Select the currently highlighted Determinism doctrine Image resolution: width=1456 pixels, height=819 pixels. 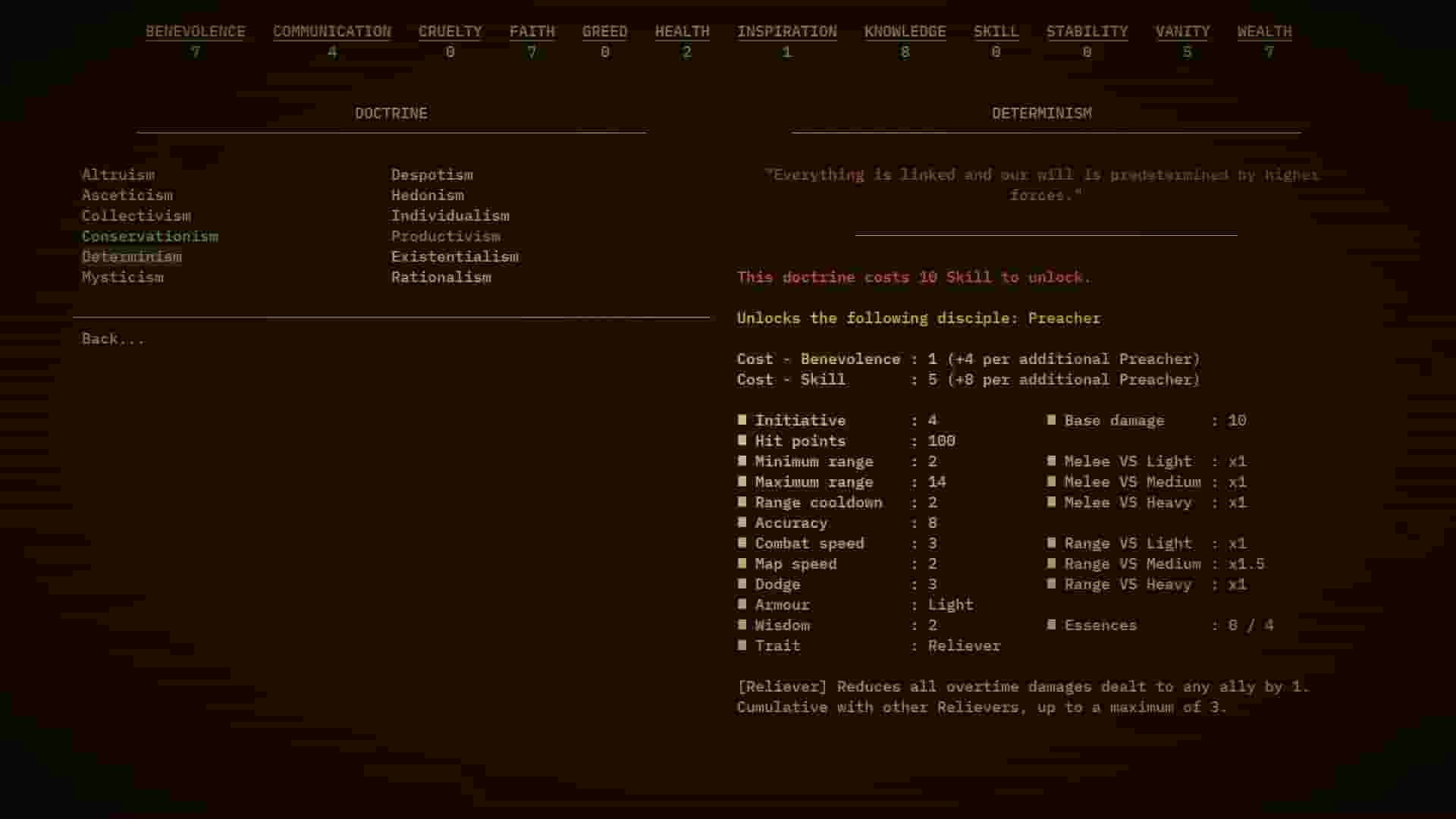pyautogui.click(x=131, y=256)
